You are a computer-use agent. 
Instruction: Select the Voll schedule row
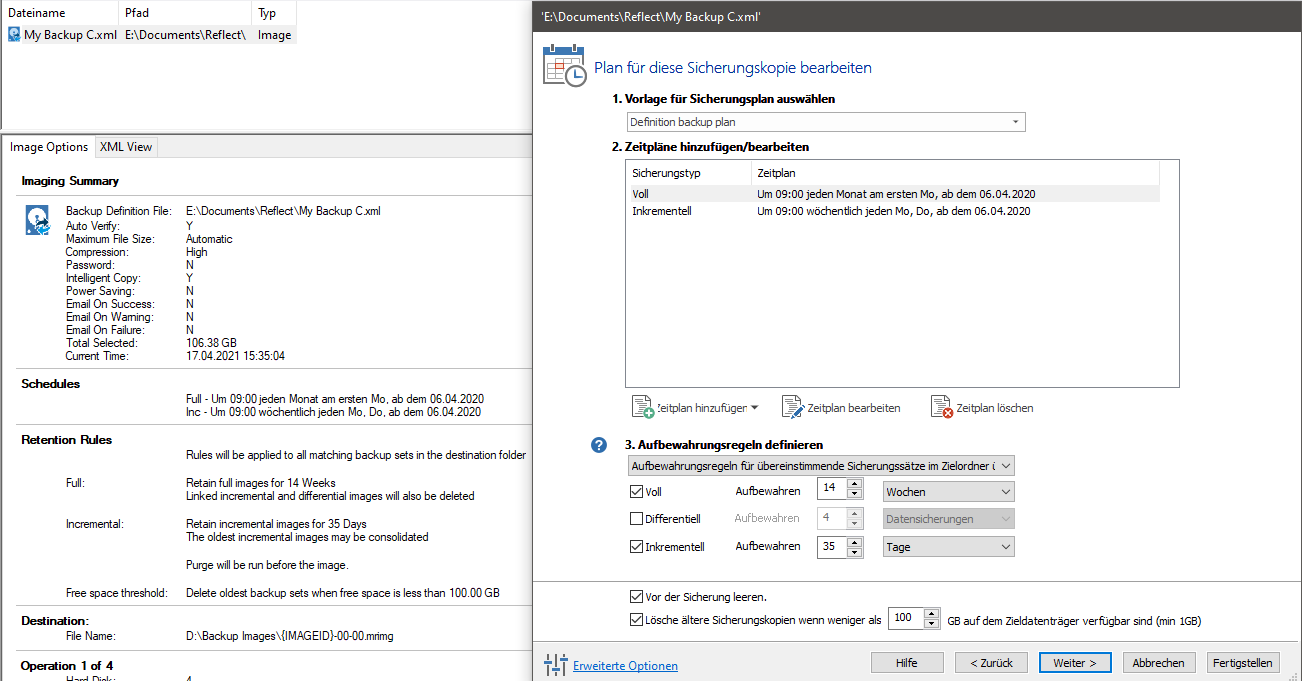(893, 194)
